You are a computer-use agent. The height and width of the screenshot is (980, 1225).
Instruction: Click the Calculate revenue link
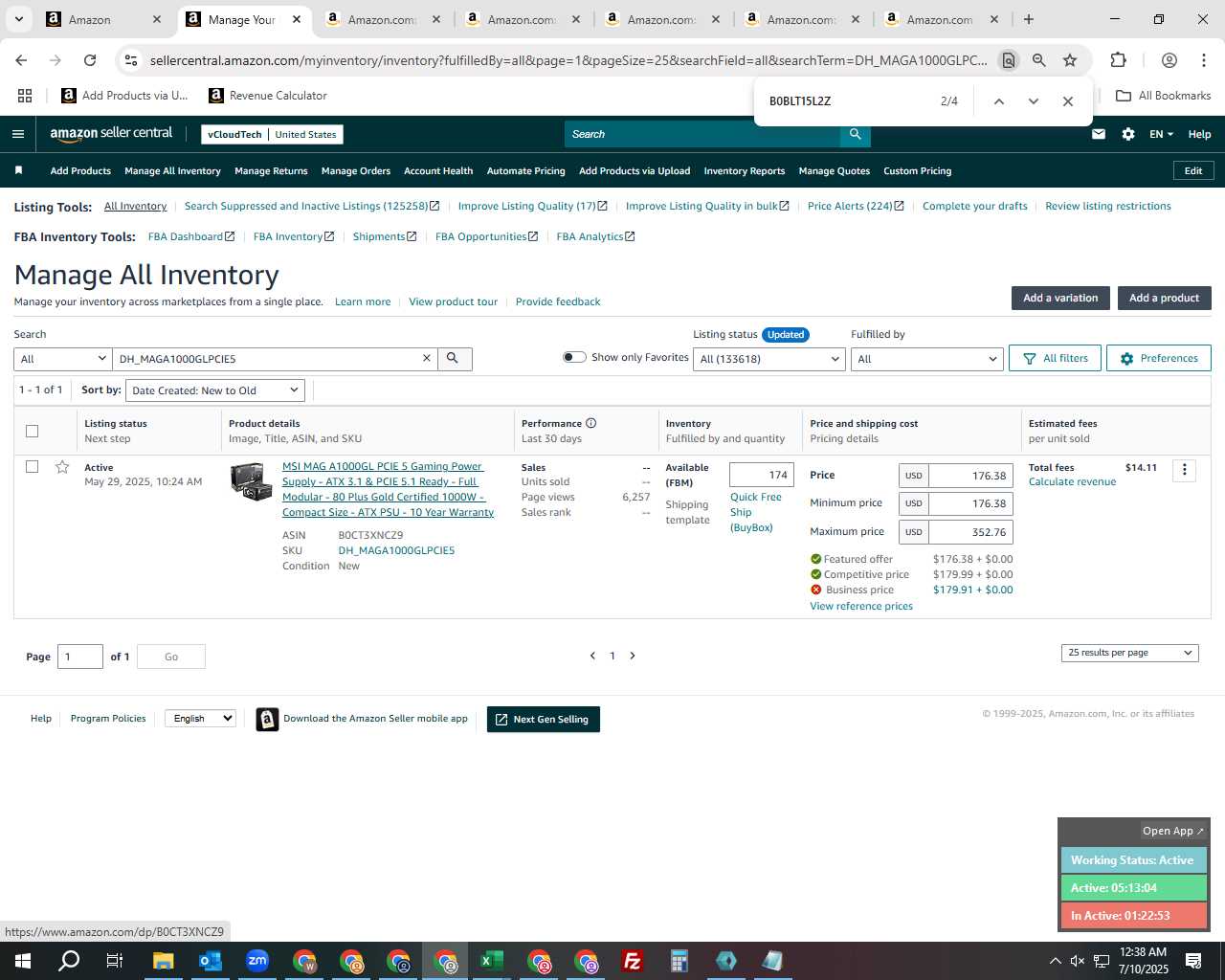tap(1072, 481)
